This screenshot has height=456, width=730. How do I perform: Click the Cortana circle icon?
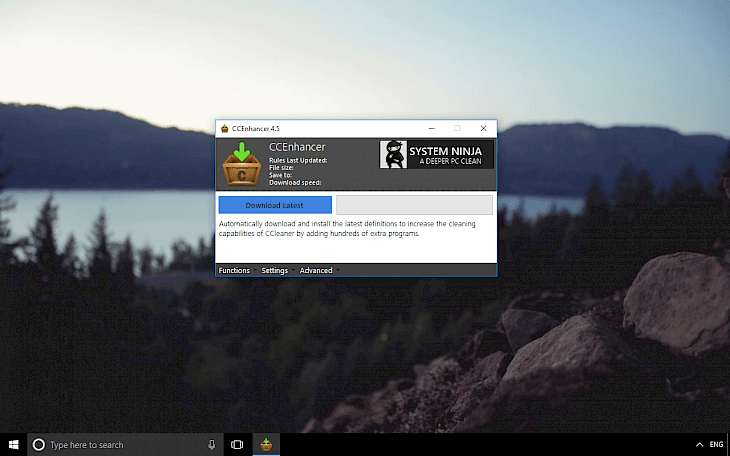pyautogui.click(x=39, y=445)
